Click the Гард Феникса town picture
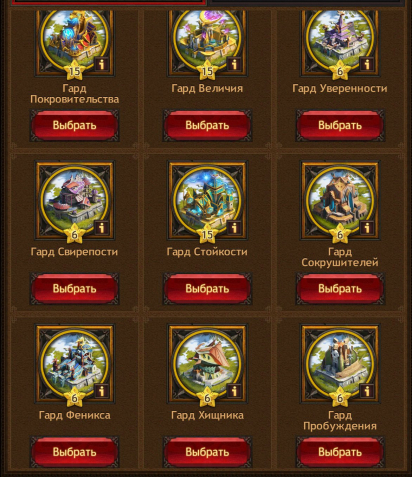 point(74,363)
